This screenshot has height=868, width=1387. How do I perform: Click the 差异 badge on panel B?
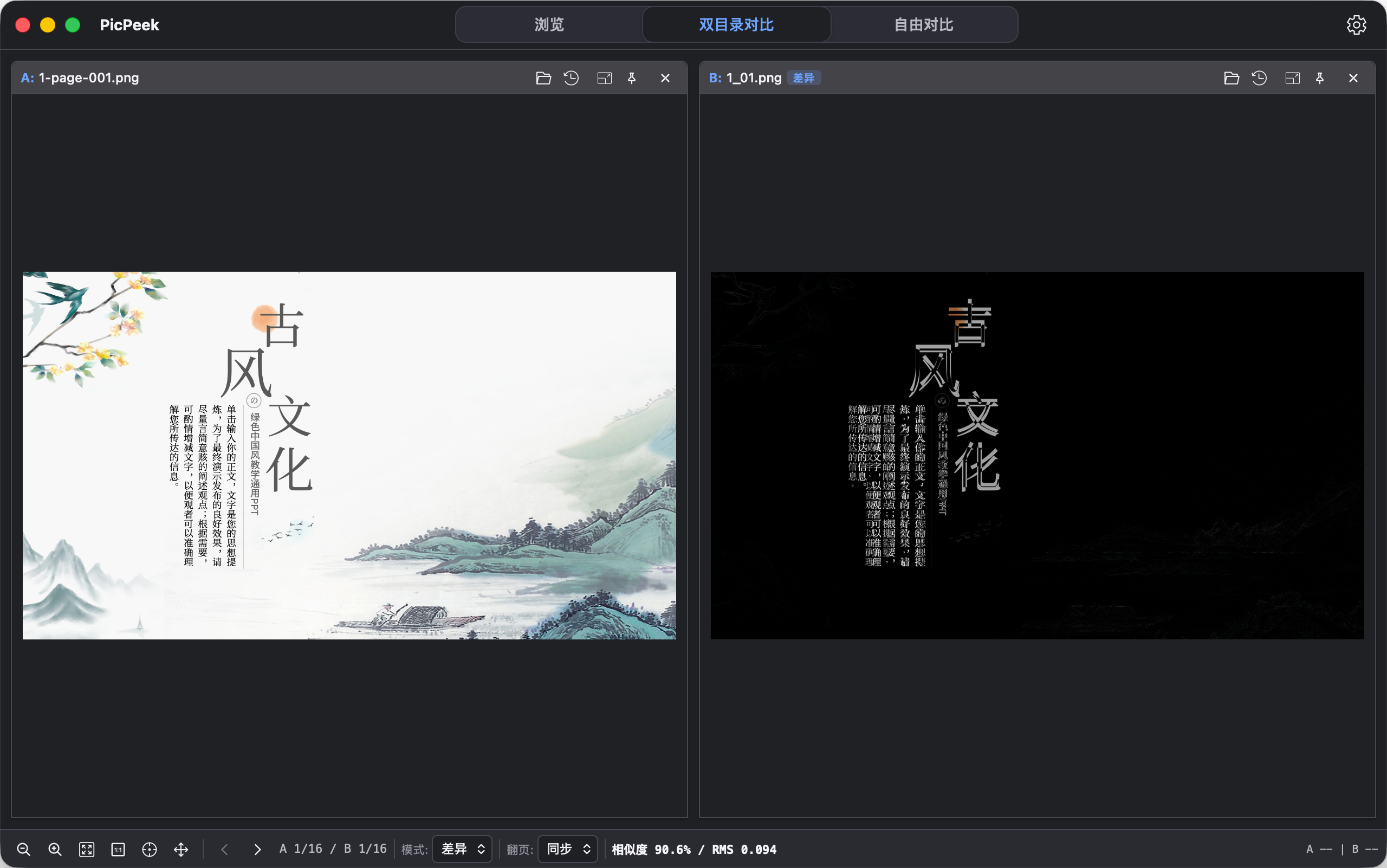803,78
